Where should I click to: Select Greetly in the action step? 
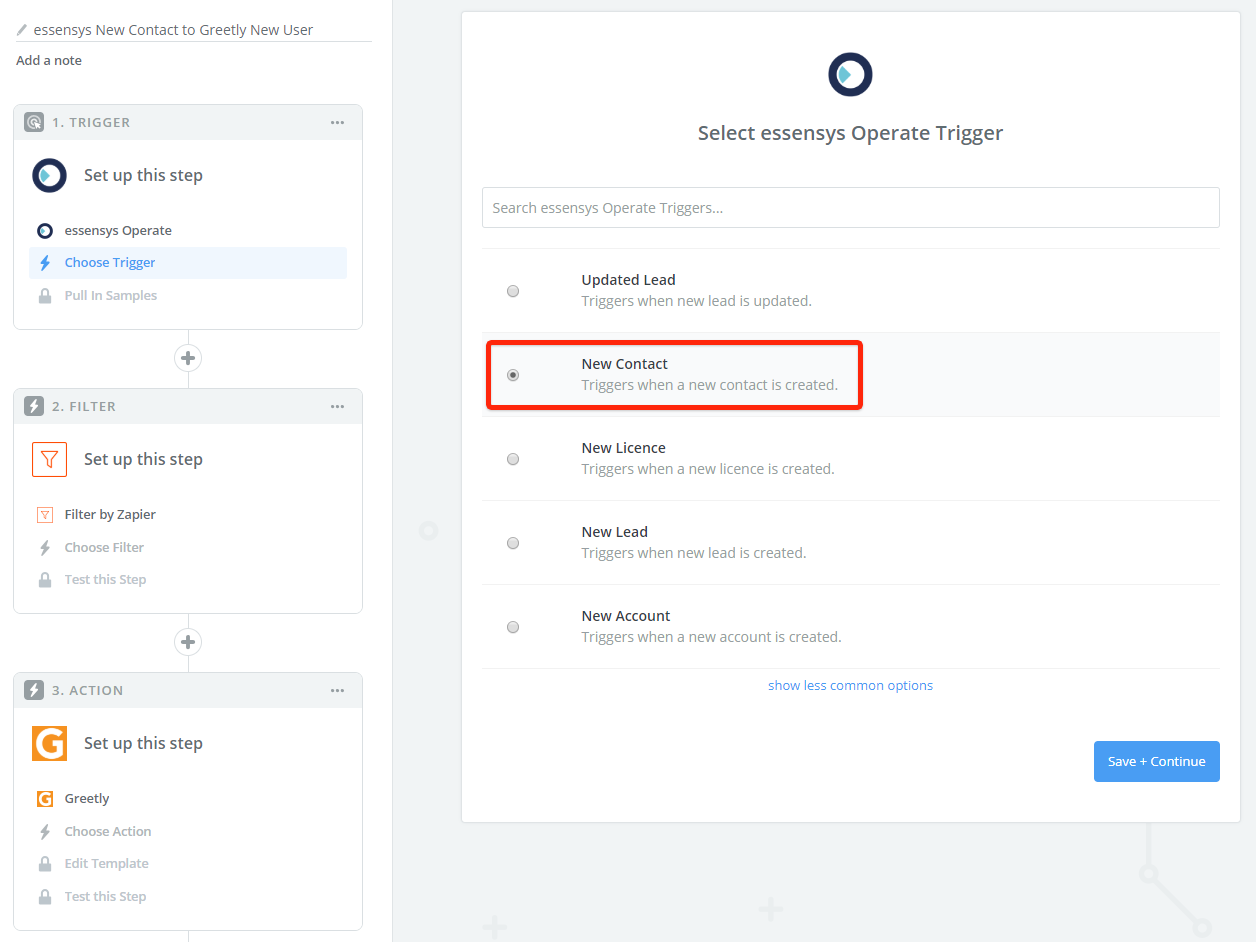[87, 798]
